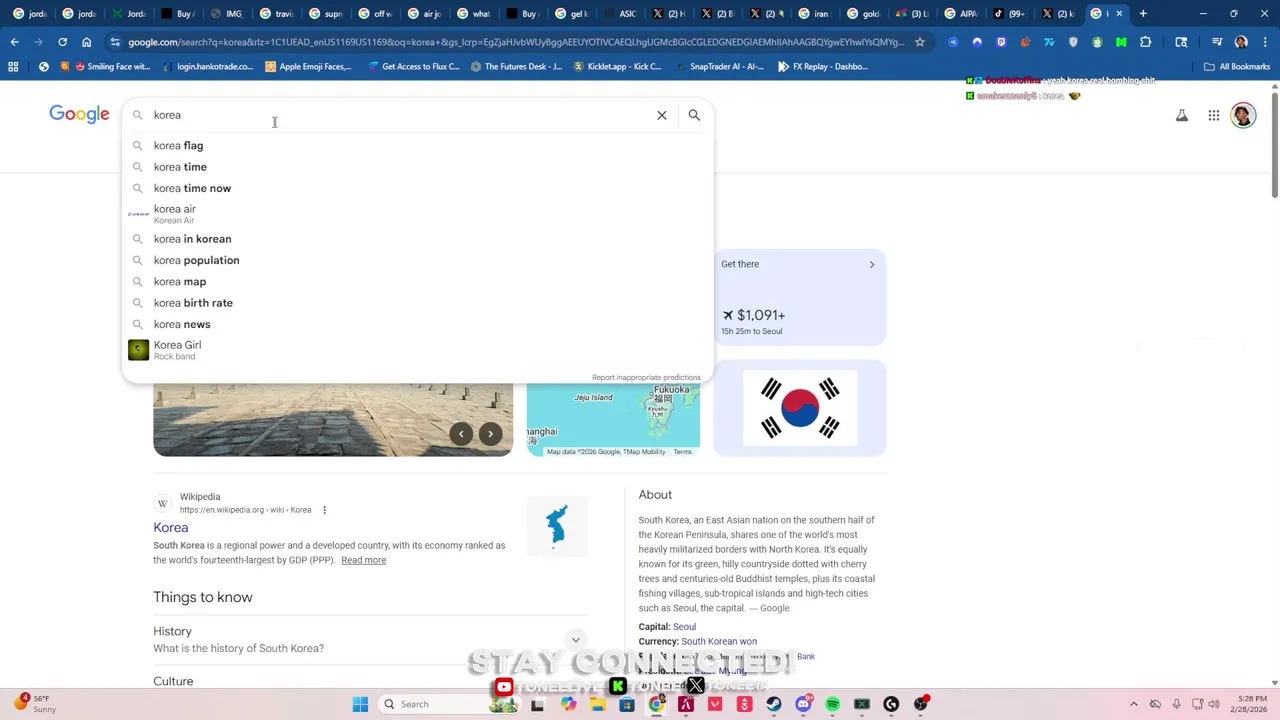Click "Read more" link in Wikipedia snippet
The height and width of the screenshot is (720, 1280).
click(363, 560)
